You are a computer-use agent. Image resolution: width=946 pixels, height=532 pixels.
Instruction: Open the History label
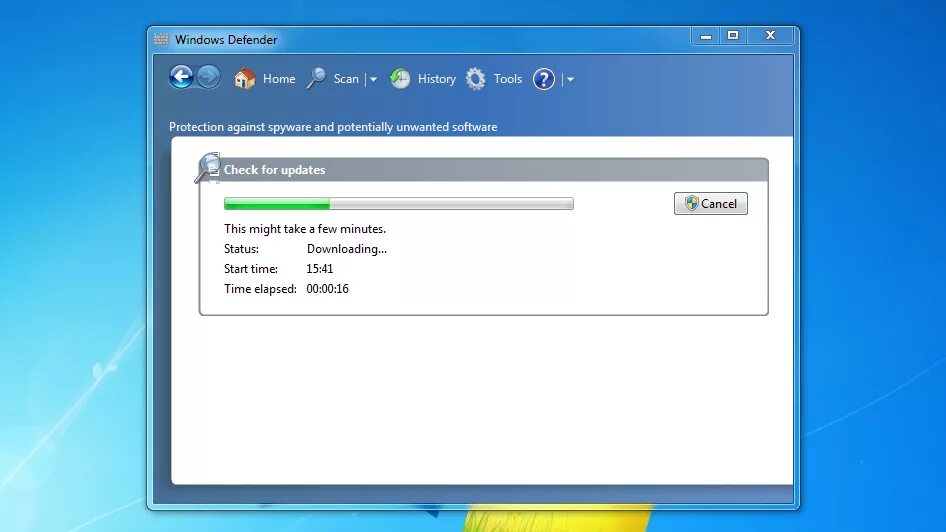[x=437, y=79]
